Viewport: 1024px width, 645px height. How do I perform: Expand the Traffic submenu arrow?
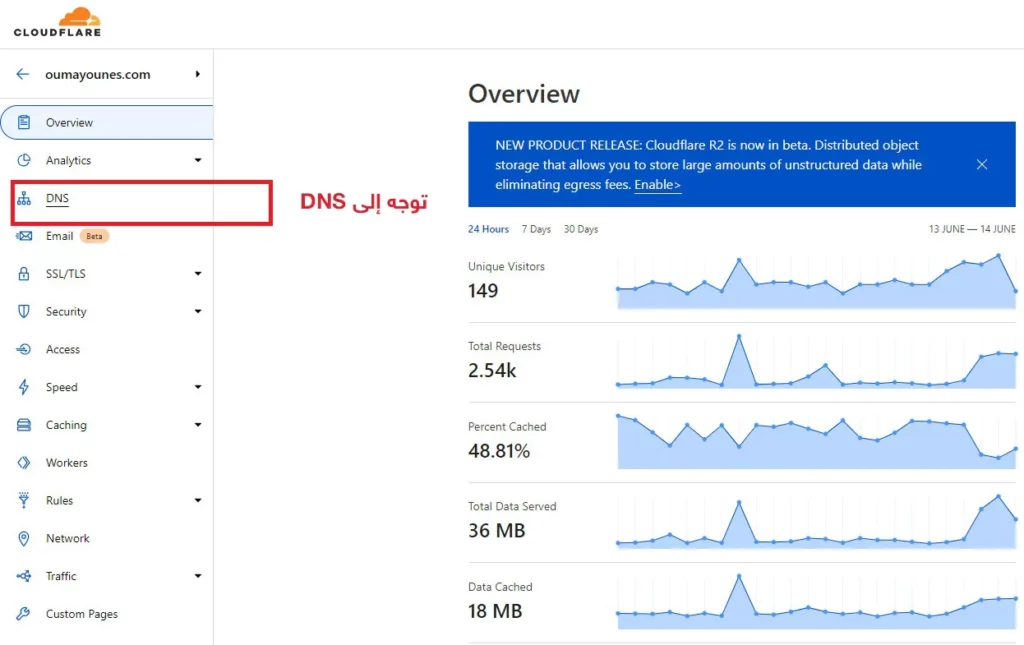coord(198,576)
